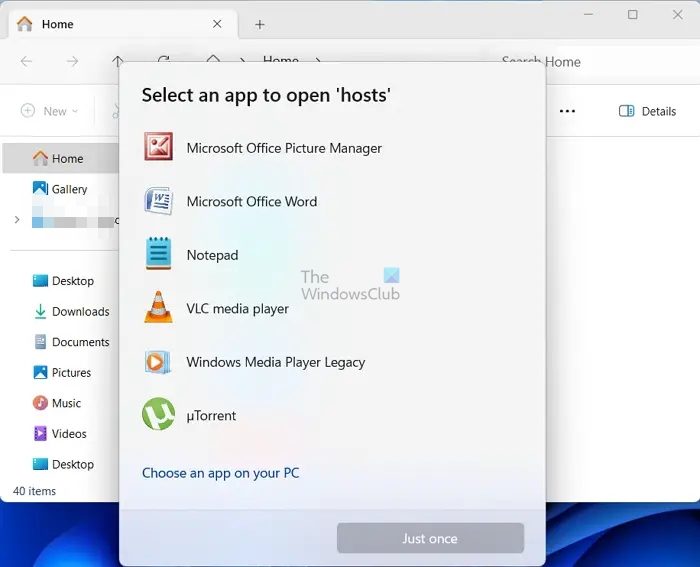Expand the blurred tree item chevron
Screen dimensions: 700x567
[x=17, y=220]
